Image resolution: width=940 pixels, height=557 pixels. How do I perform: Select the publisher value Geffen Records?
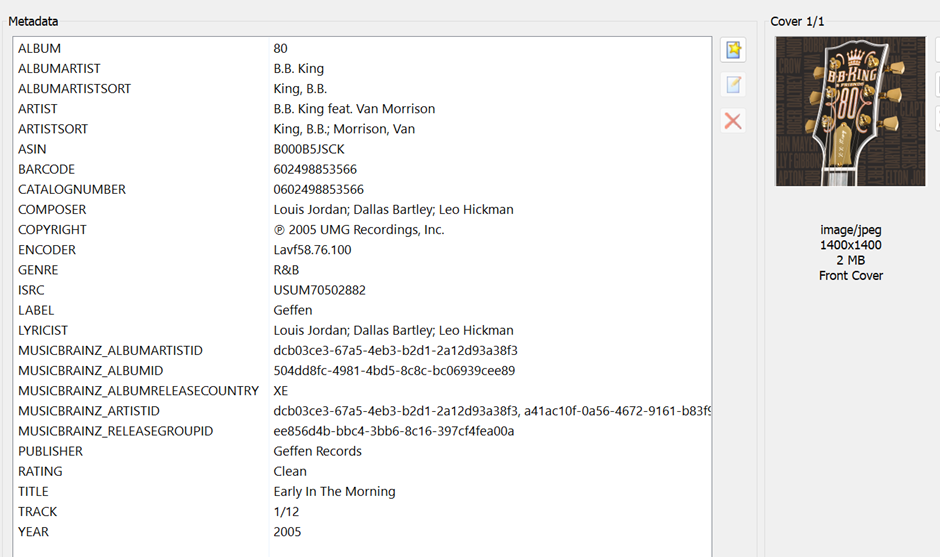(318, 451)
